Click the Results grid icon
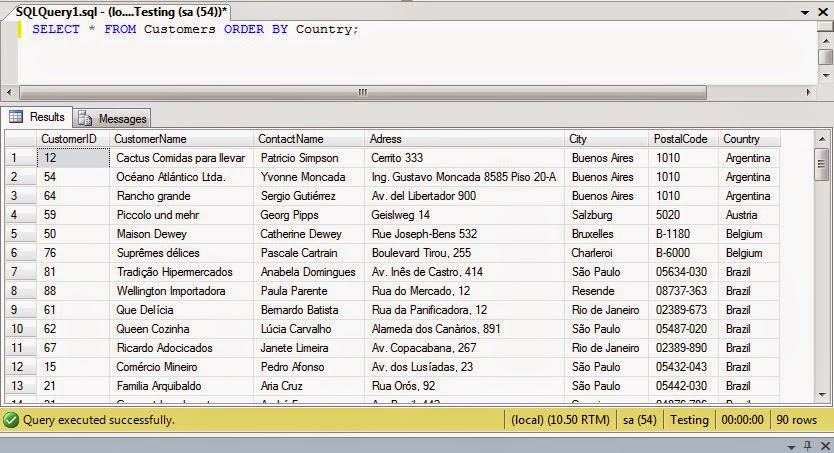This screenshot has height=453, width=834. click(16, 116)
